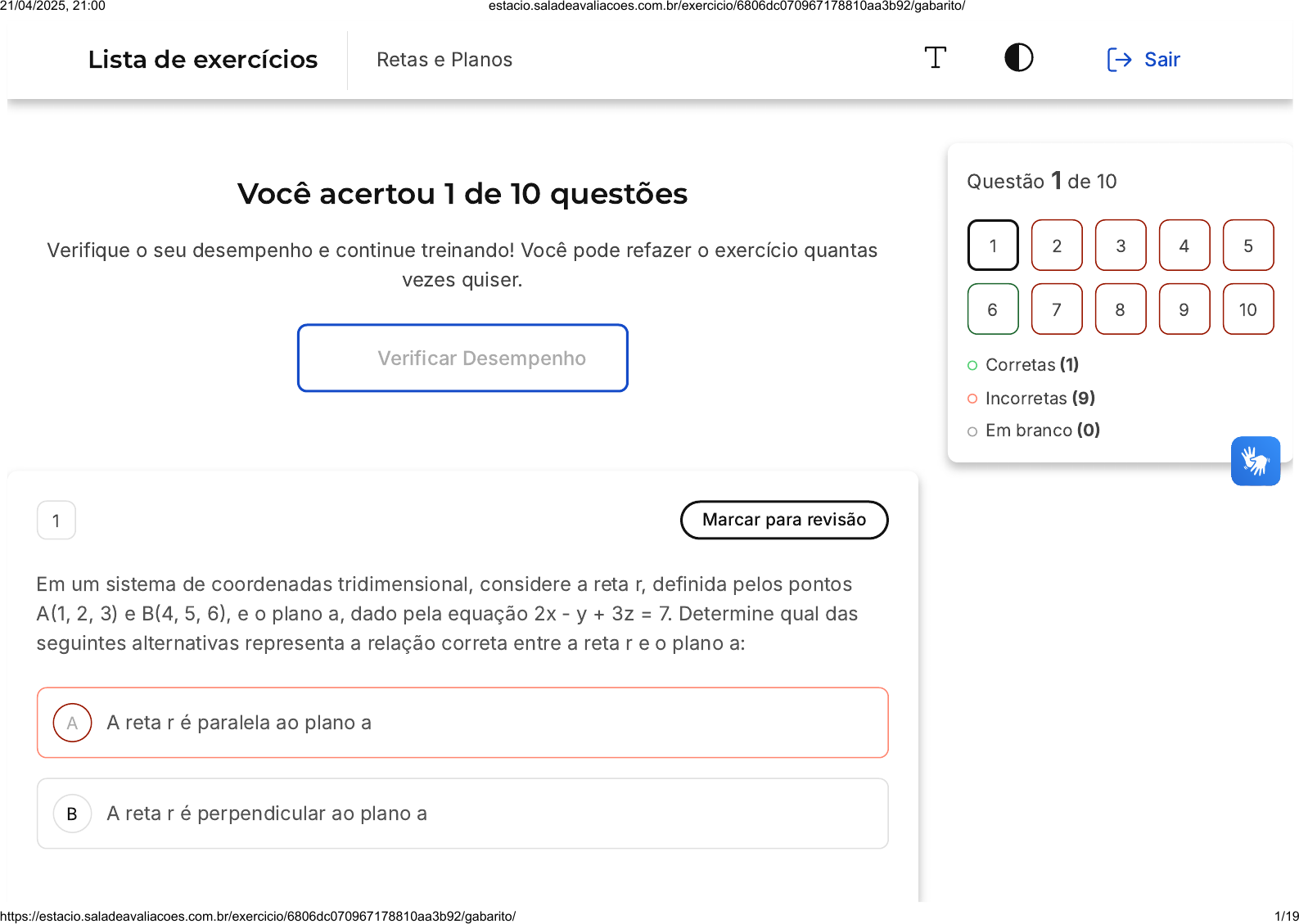The width and height of the screenshot is (1299, 924).
Task: Select question 5 in the panel
Action: 1248,246
